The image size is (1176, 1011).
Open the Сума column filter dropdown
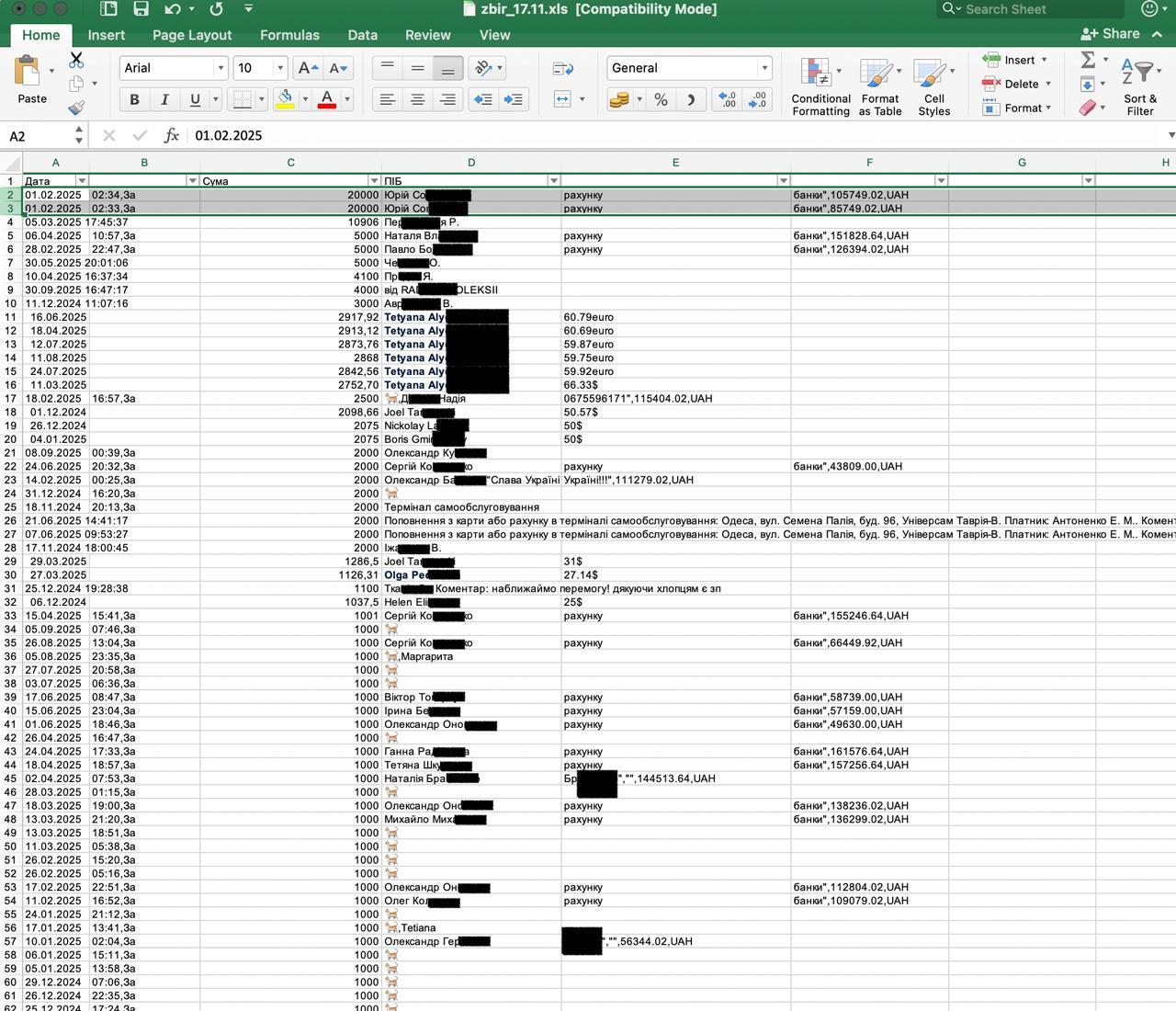coord(374,181)
